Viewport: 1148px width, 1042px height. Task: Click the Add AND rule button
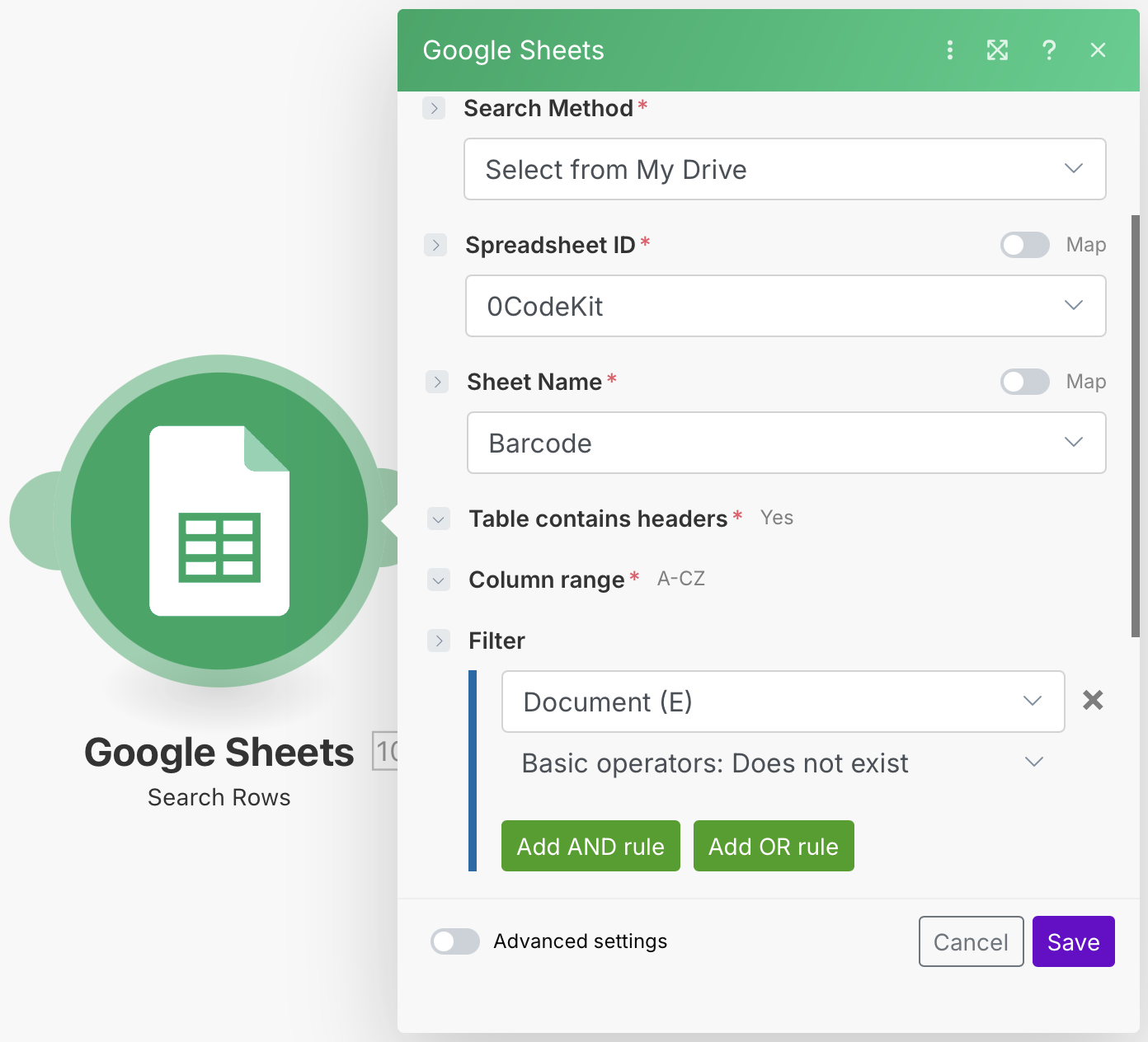pyautogui.click(x=590, y=846)
